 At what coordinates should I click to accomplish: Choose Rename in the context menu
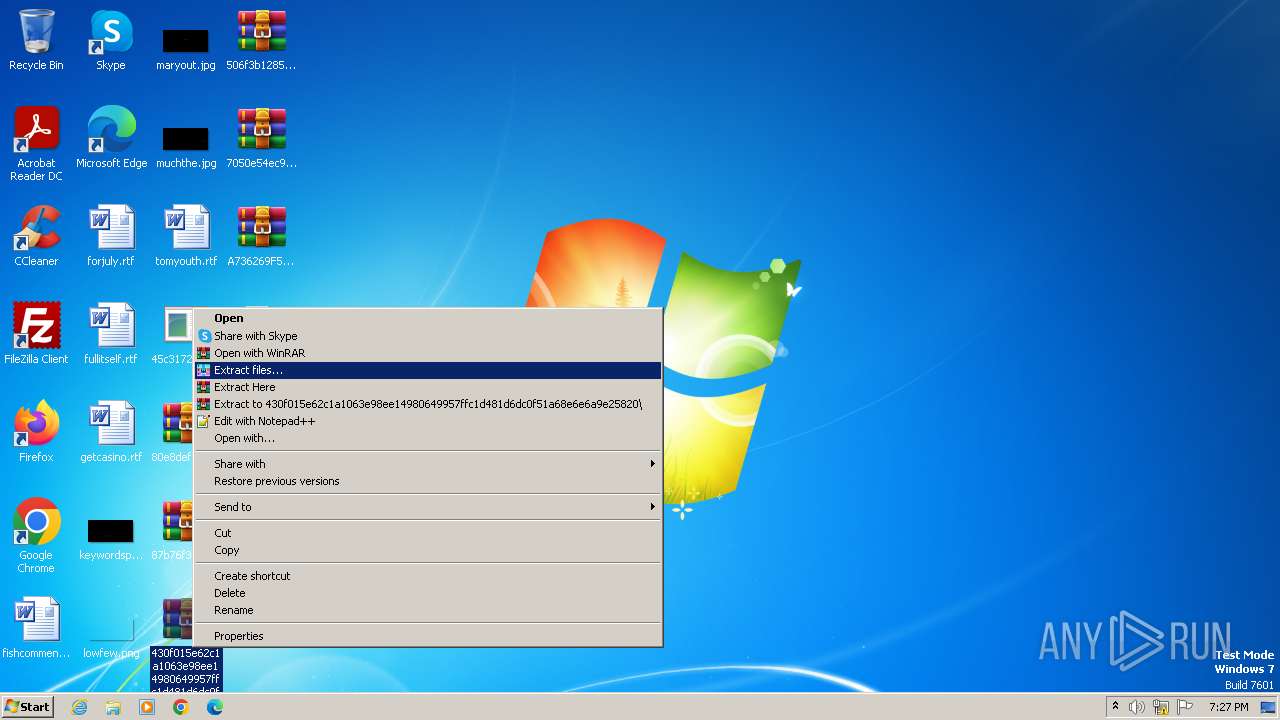tap(428, 610)
